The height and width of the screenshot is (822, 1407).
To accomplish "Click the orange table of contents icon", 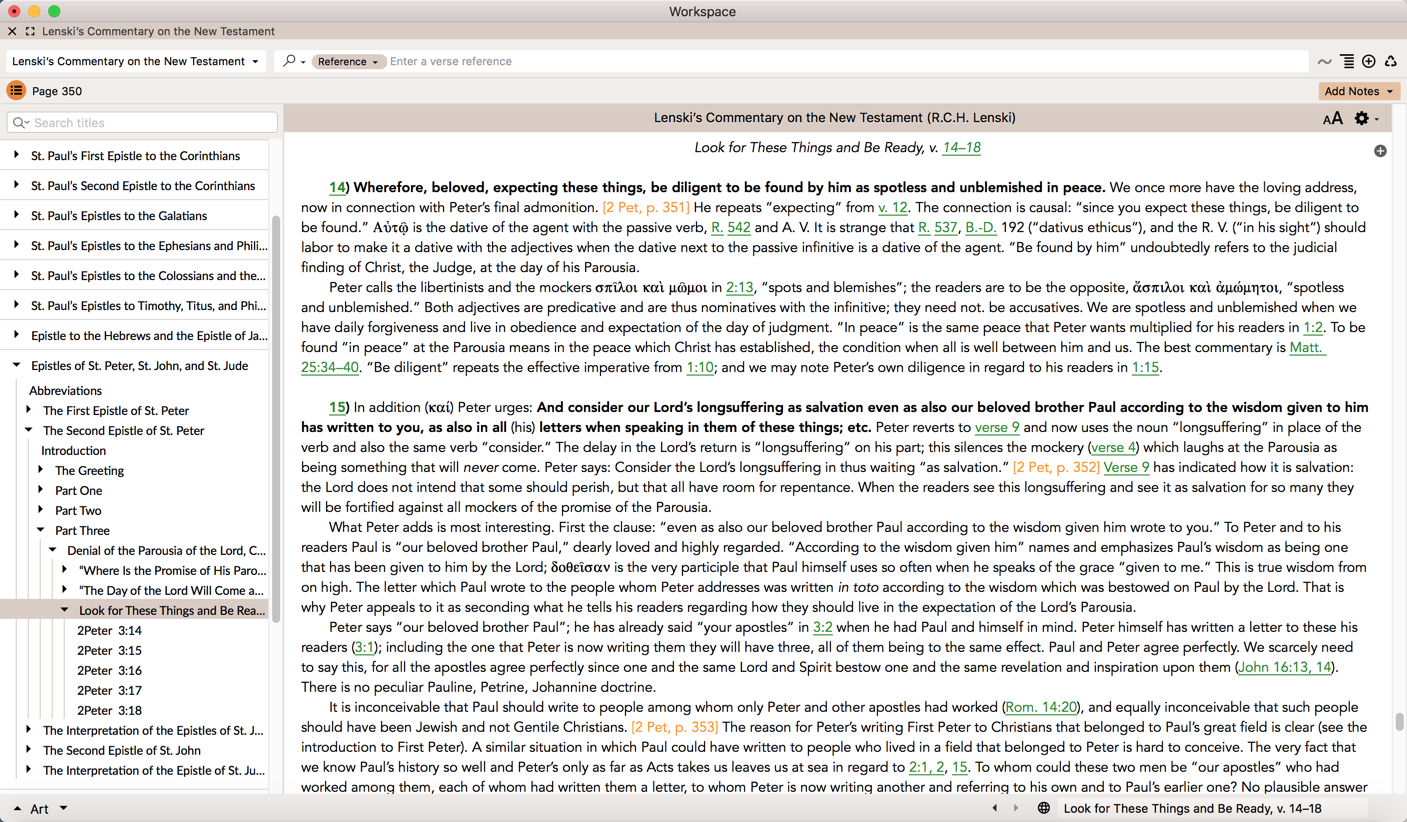I will pyautogui.click(x=16, y=91).
